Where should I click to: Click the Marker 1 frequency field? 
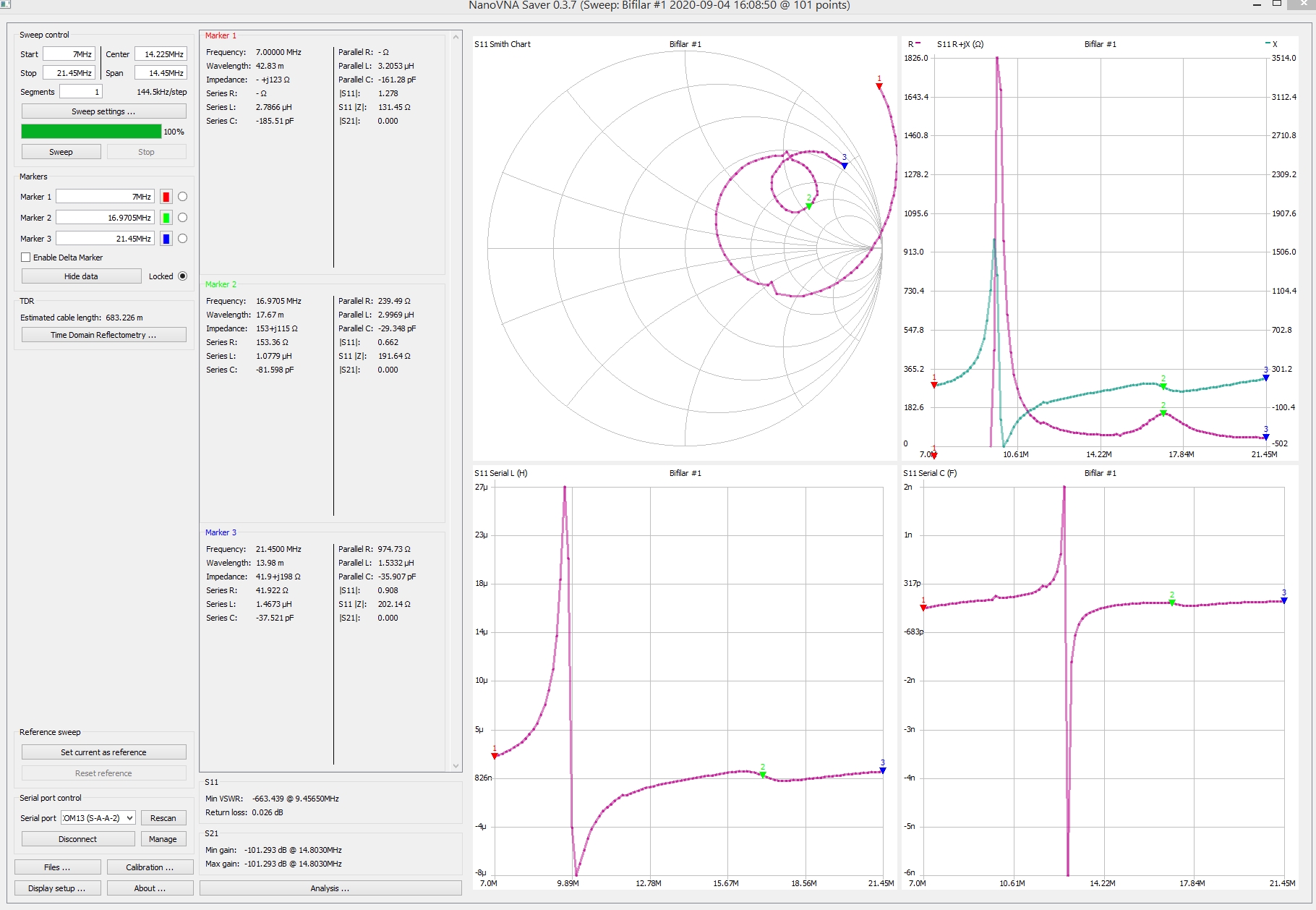click(106, 197)
